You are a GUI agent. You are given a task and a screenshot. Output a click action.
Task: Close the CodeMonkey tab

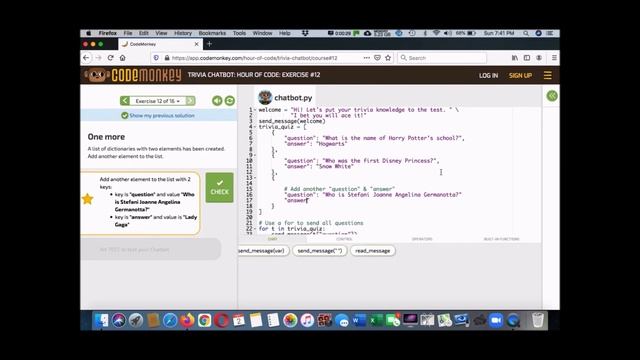196,44
